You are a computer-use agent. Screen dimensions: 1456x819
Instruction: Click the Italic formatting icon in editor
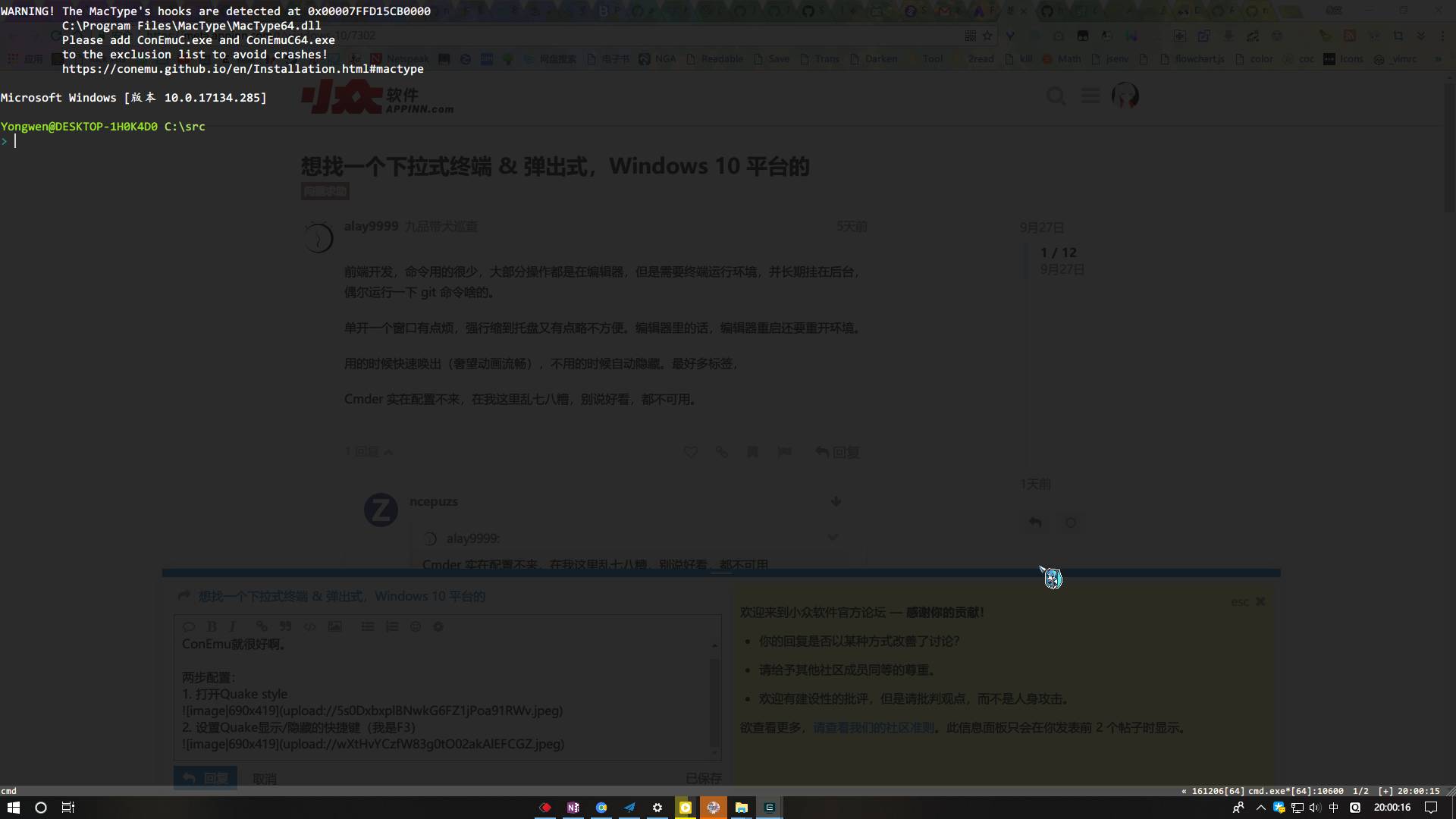pyautogui.click(x=233, y=626)
